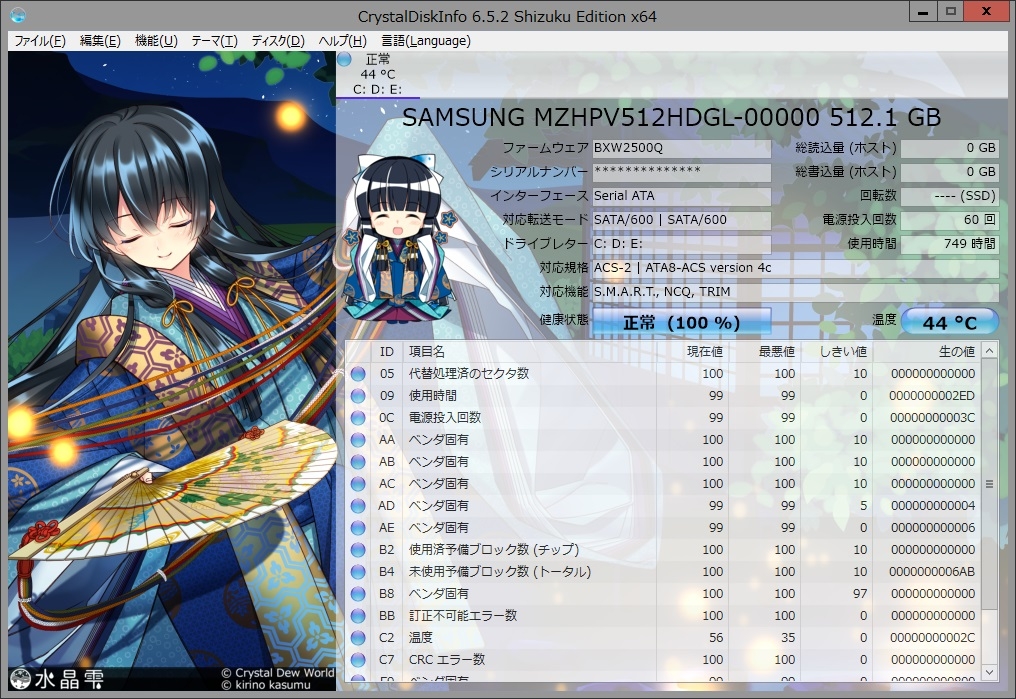Click the power-on count value 60 回
This screenshot has width=1016, height=699.
point(949,220)
